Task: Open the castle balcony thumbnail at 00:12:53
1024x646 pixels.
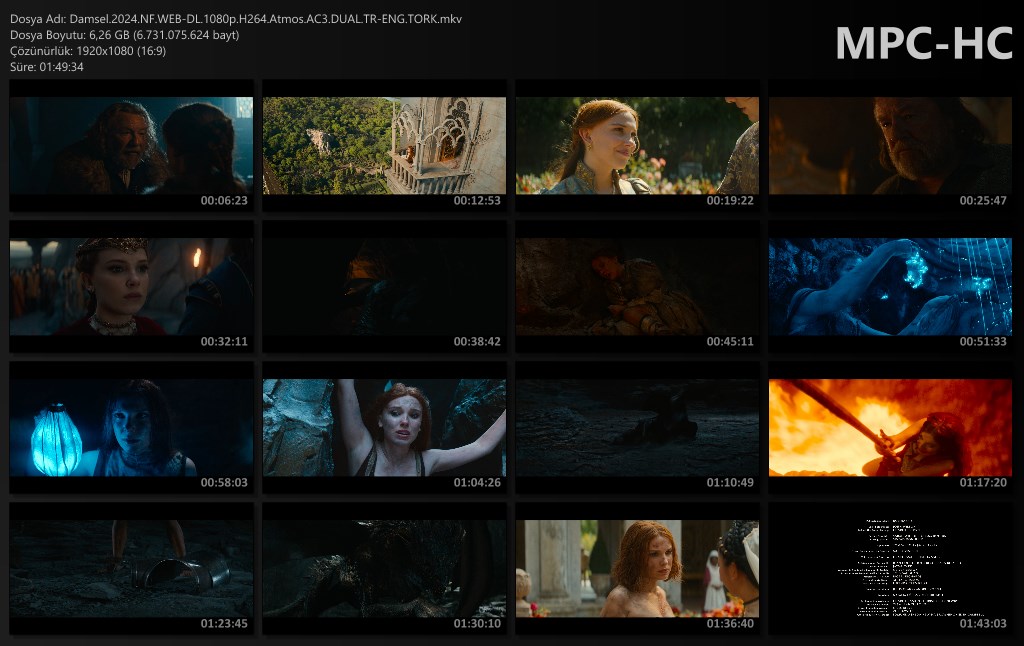Action: tap(384, 145)
